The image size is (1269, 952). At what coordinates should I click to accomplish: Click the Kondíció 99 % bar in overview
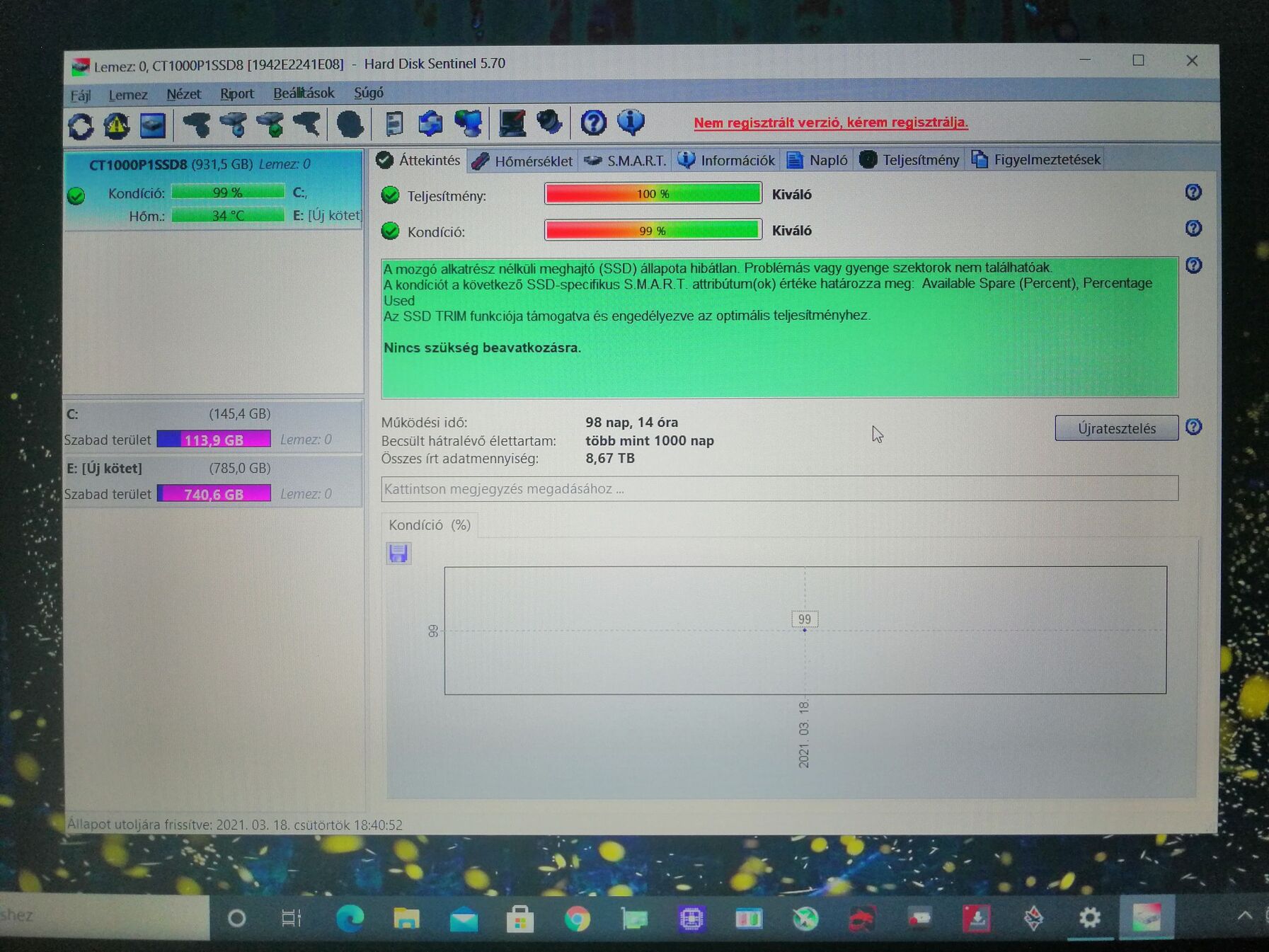(x=653, y=230)
